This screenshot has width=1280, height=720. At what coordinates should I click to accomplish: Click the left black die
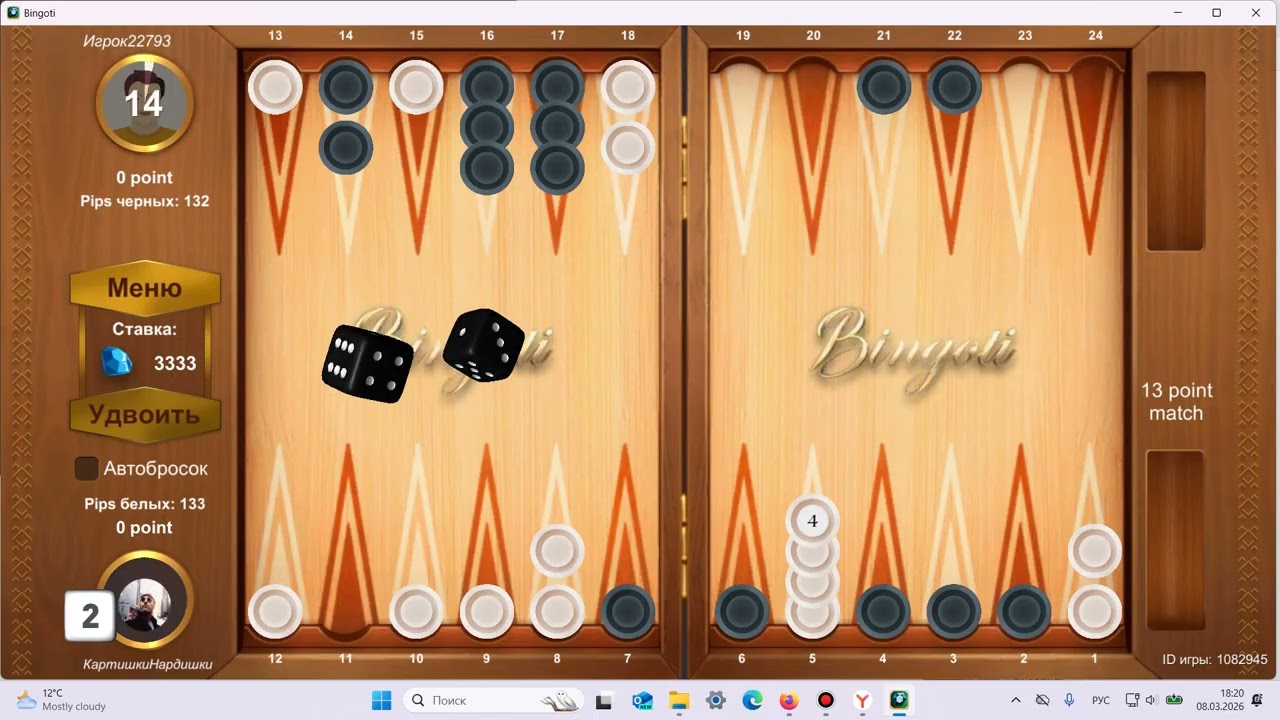(x=368, y=363)
